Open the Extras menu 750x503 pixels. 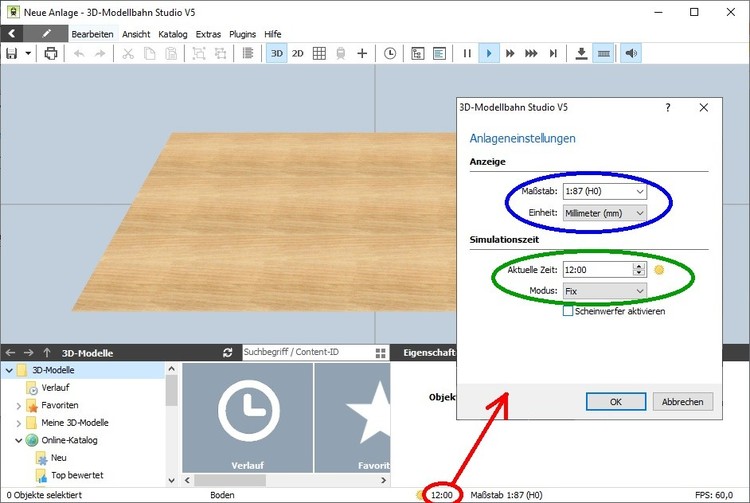(208, 34)
